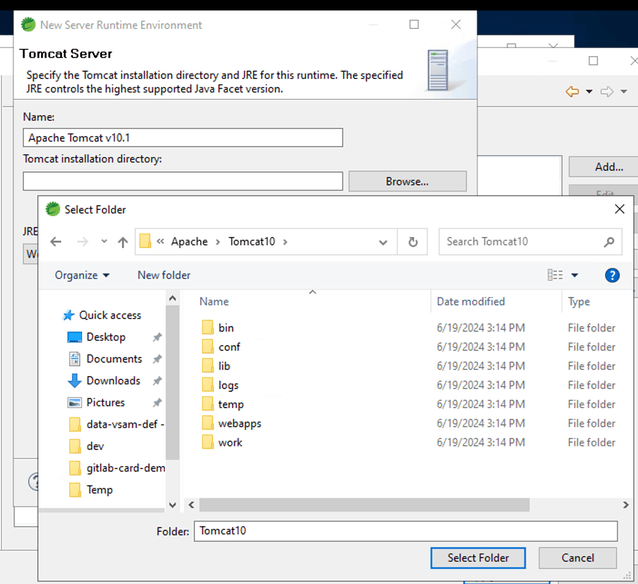
Task: Open Desktop in Quick access
Action: [106, 337]
